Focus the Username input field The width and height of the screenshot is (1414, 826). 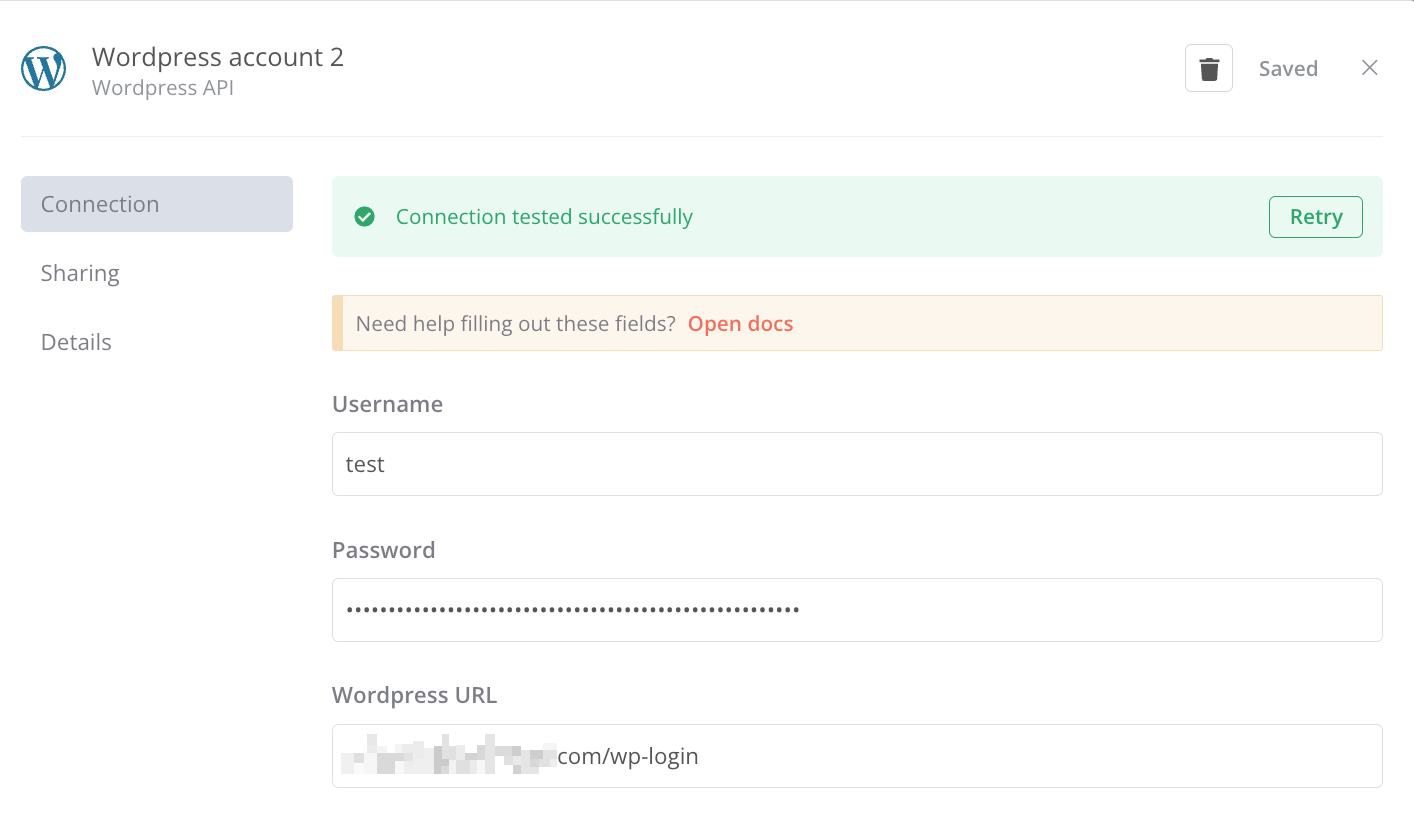coord(857,464)
